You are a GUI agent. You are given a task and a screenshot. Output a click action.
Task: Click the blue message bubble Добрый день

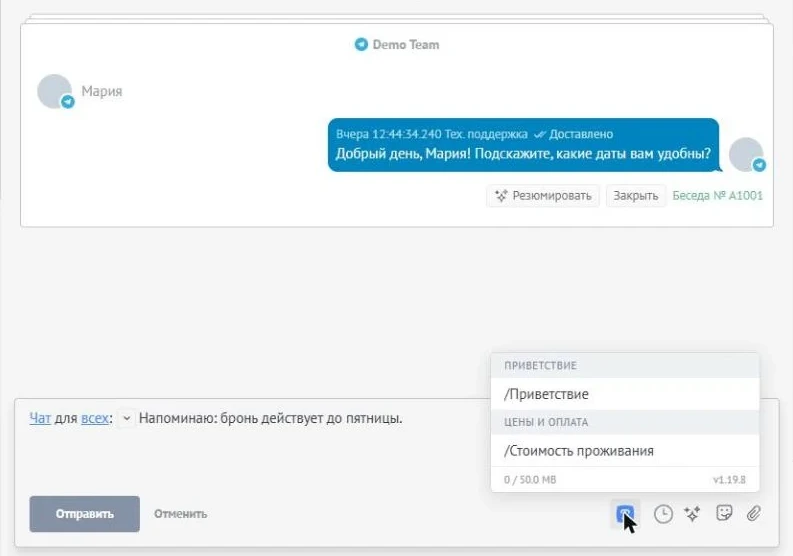click(523, 145)
